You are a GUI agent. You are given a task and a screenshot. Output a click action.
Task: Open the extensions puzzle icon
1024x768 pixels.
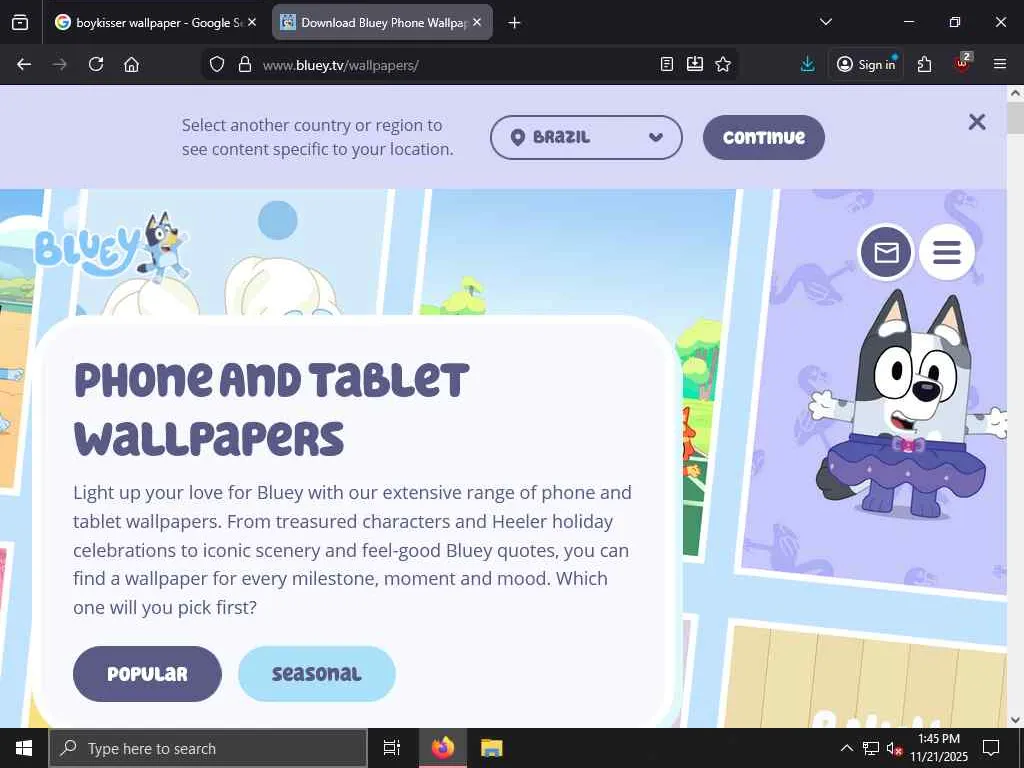924,64
